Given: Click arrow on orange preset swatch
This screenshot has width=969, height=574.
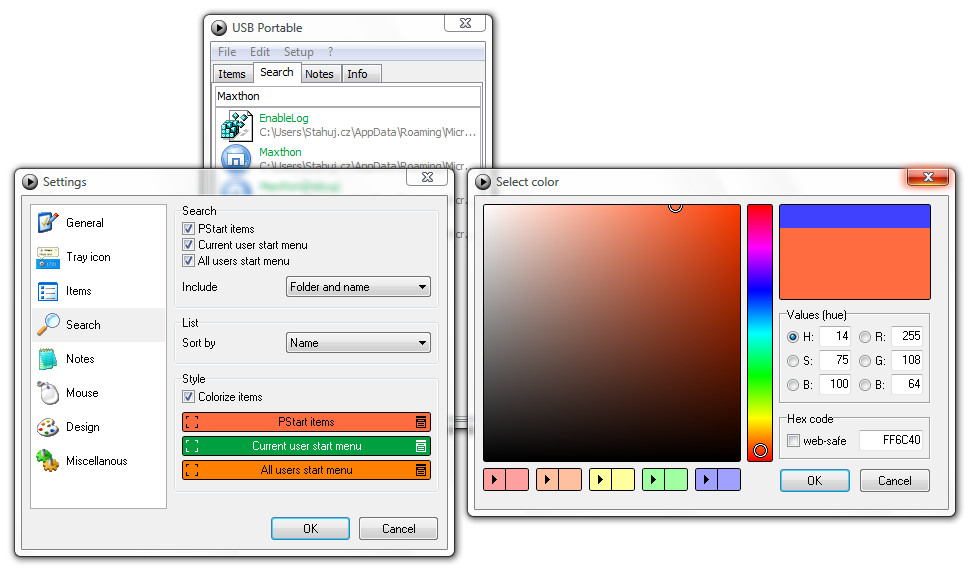Looking at the screenshot, I should click(548, 479).
